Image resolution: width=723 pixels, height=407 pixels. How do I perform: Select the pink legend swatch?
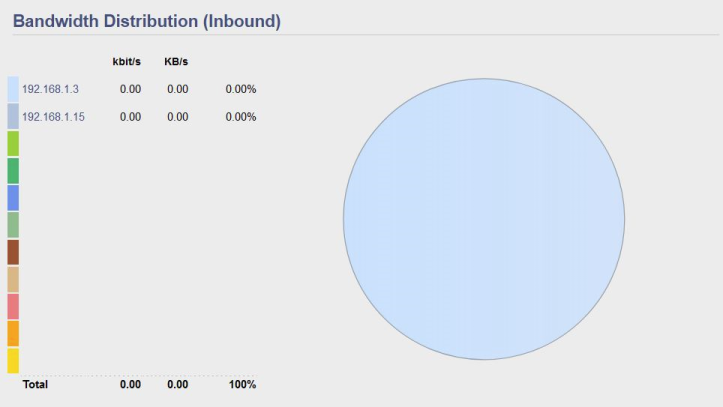point(13,307)
